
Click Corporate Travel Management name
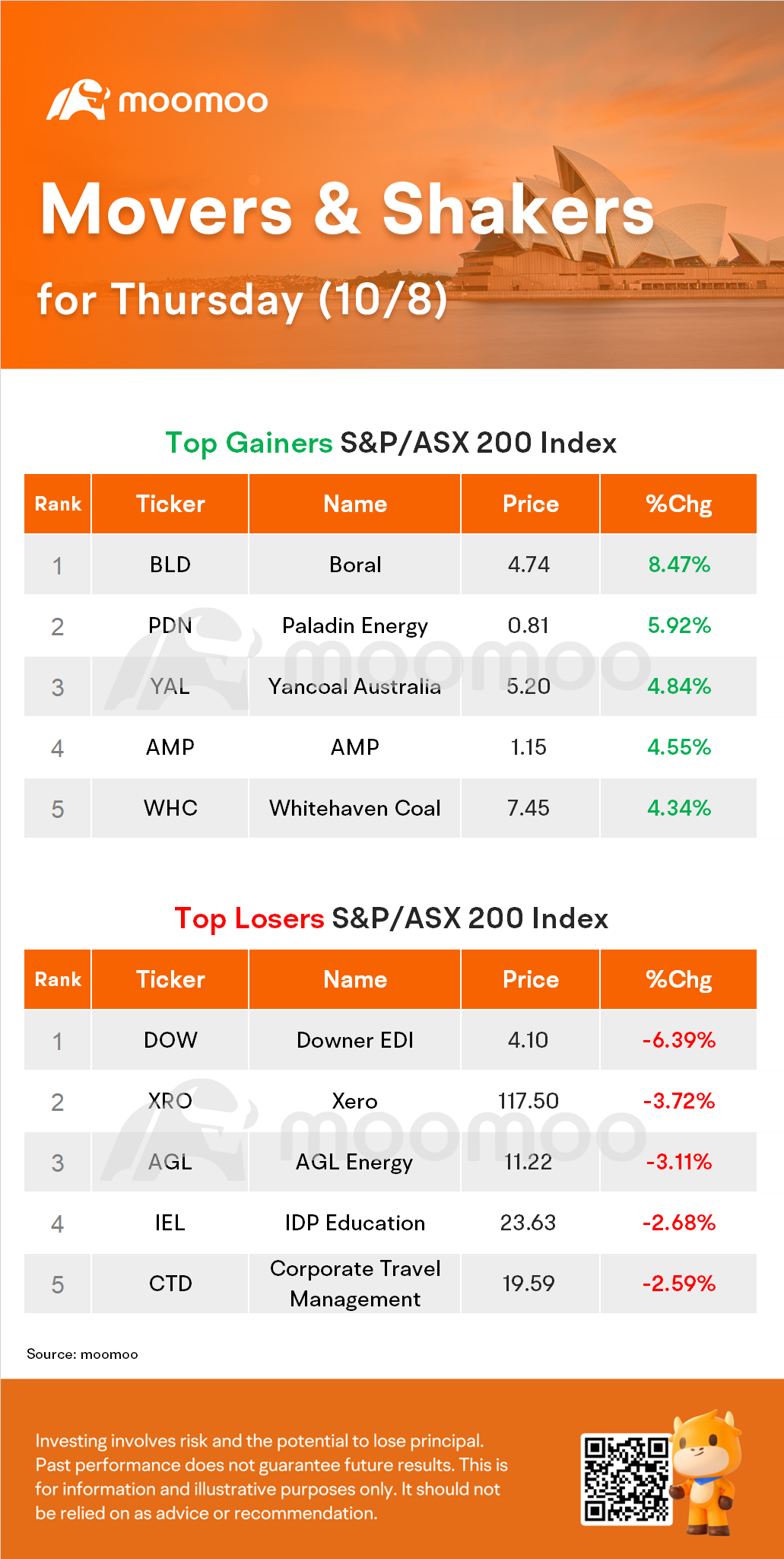[x=354, y=1284]
